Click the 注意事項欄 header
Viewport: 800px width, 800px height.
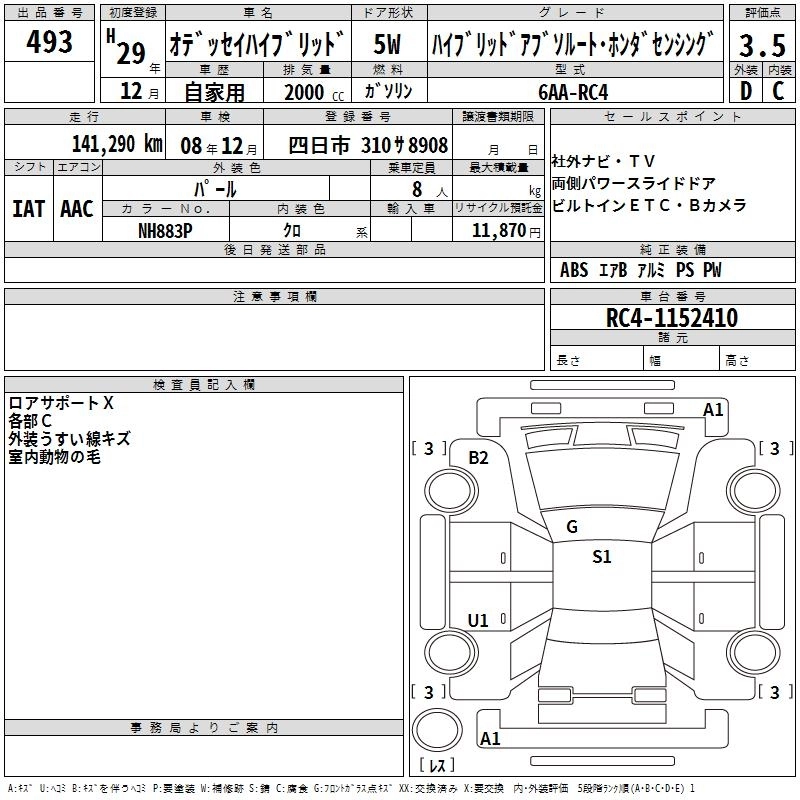(x=274, y=296)
